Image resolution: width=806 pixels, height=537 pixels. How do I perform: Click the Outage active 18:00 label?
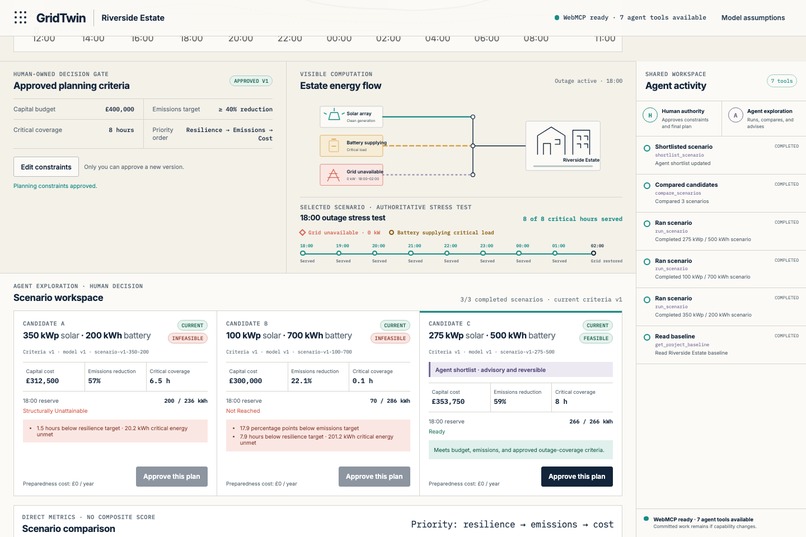pyautogui.click(x=588, y=81)
